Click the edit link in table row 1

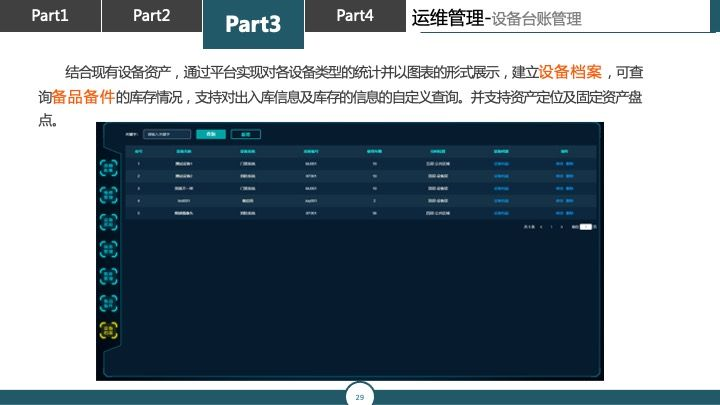[x=559, y=164]
